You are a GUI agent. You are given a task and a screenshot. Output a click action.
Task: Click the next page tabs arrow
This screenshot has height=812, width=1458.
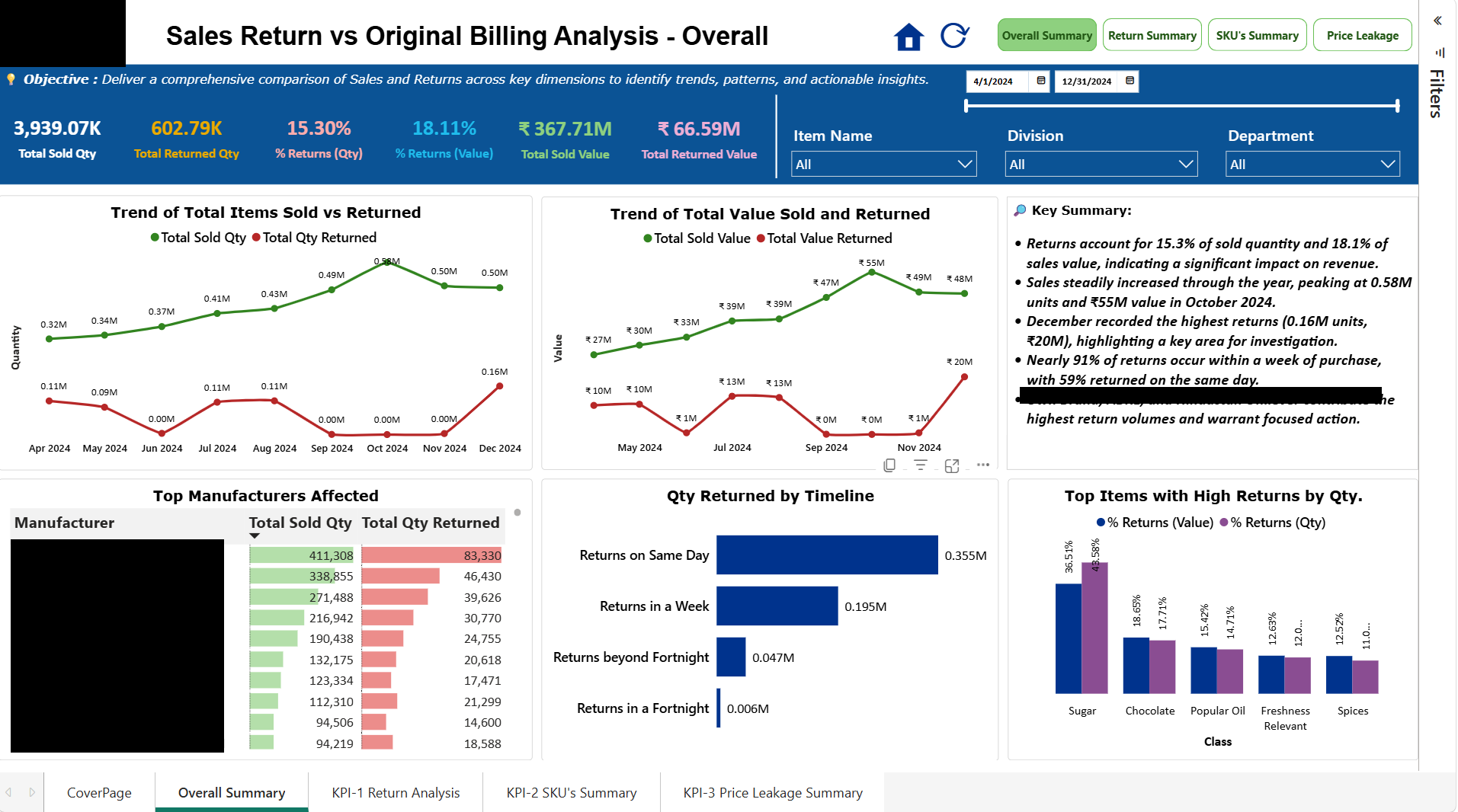[x=32, y=792]
